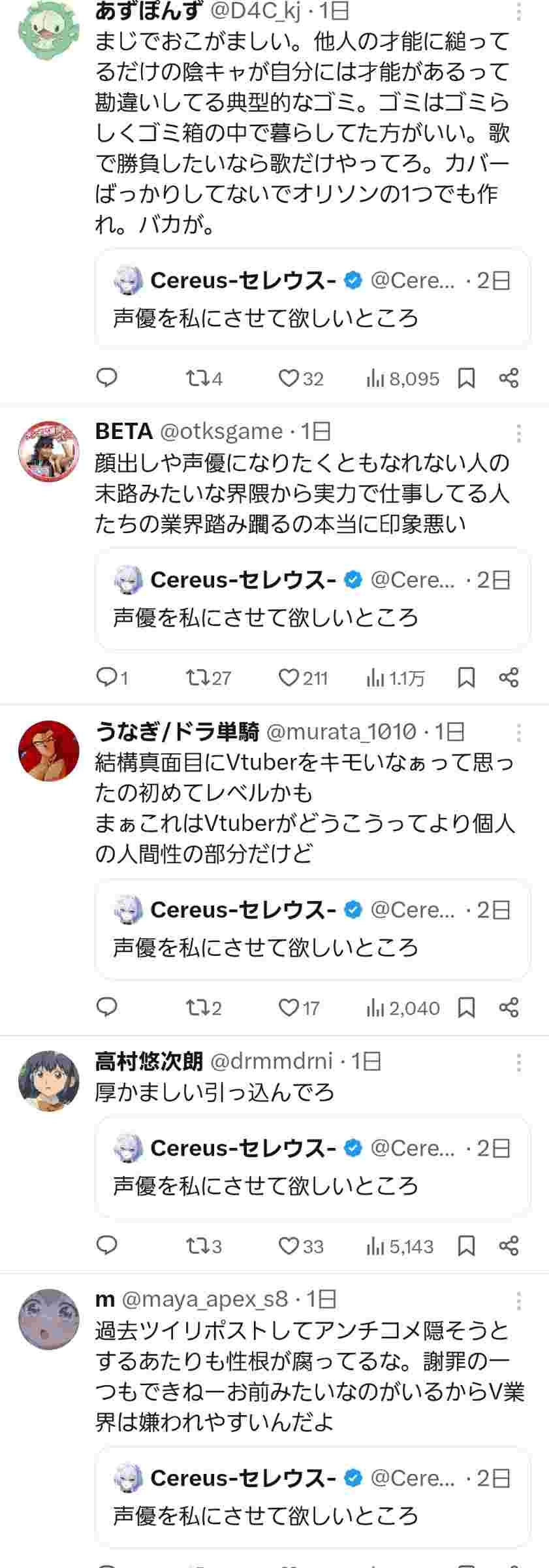This screenshot has height=1568, width=549.
Task: Open more options menu on BETA's post
Action: pos(518,433)
